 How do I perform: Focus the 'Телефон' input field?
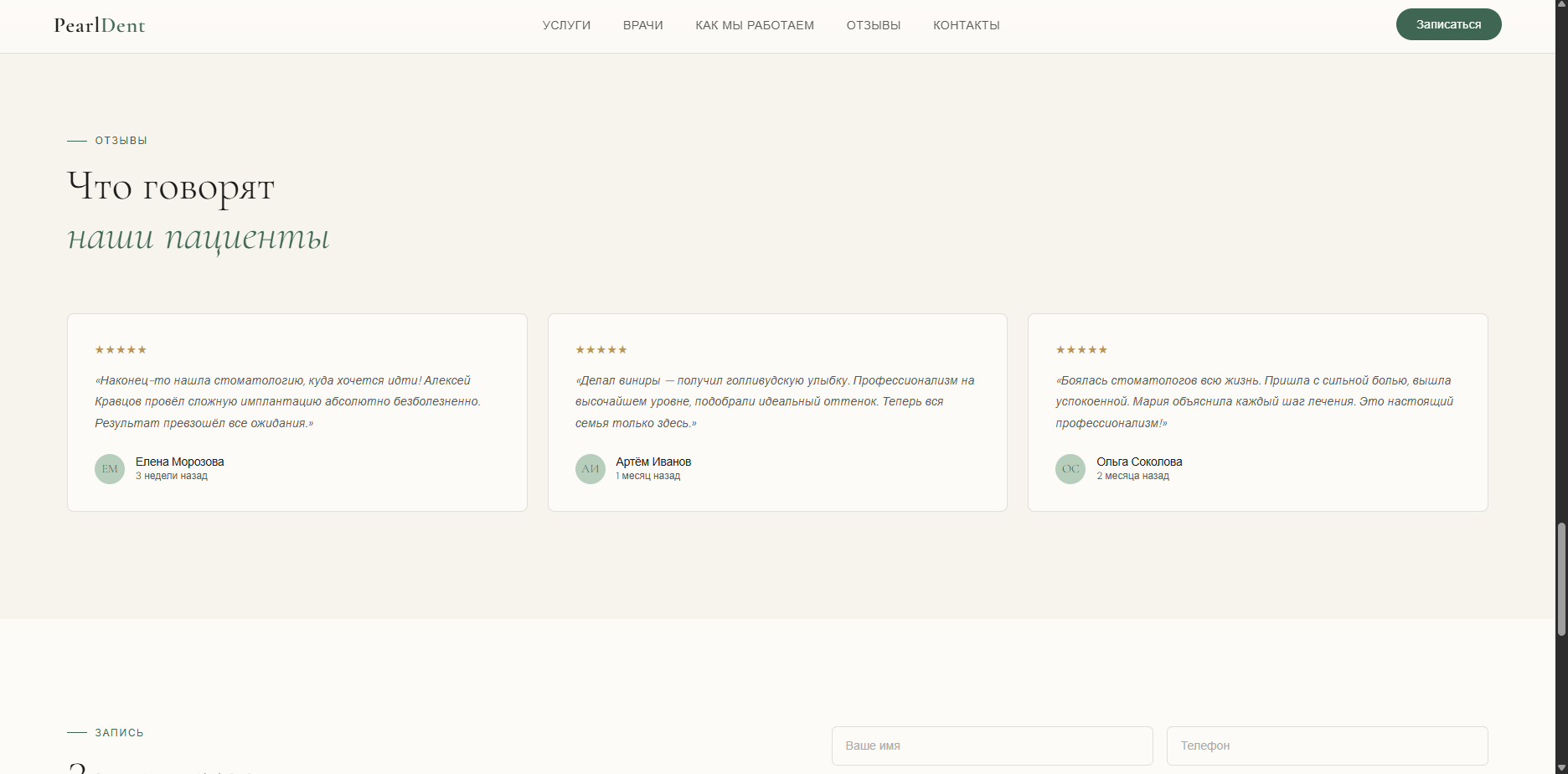point(1327,746)
